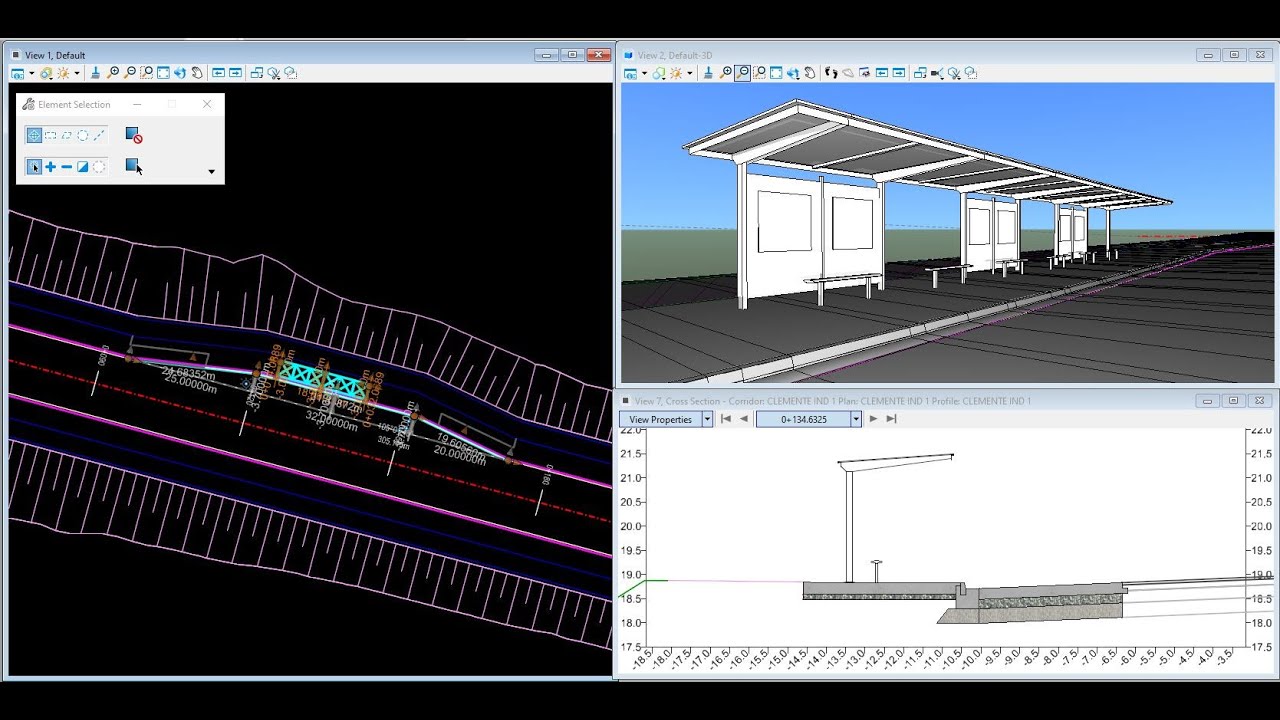The height and width of the screenshot is (720, 1280).
Task: Choose Circle selection method in Element Selection
Action: pos(83,135)
